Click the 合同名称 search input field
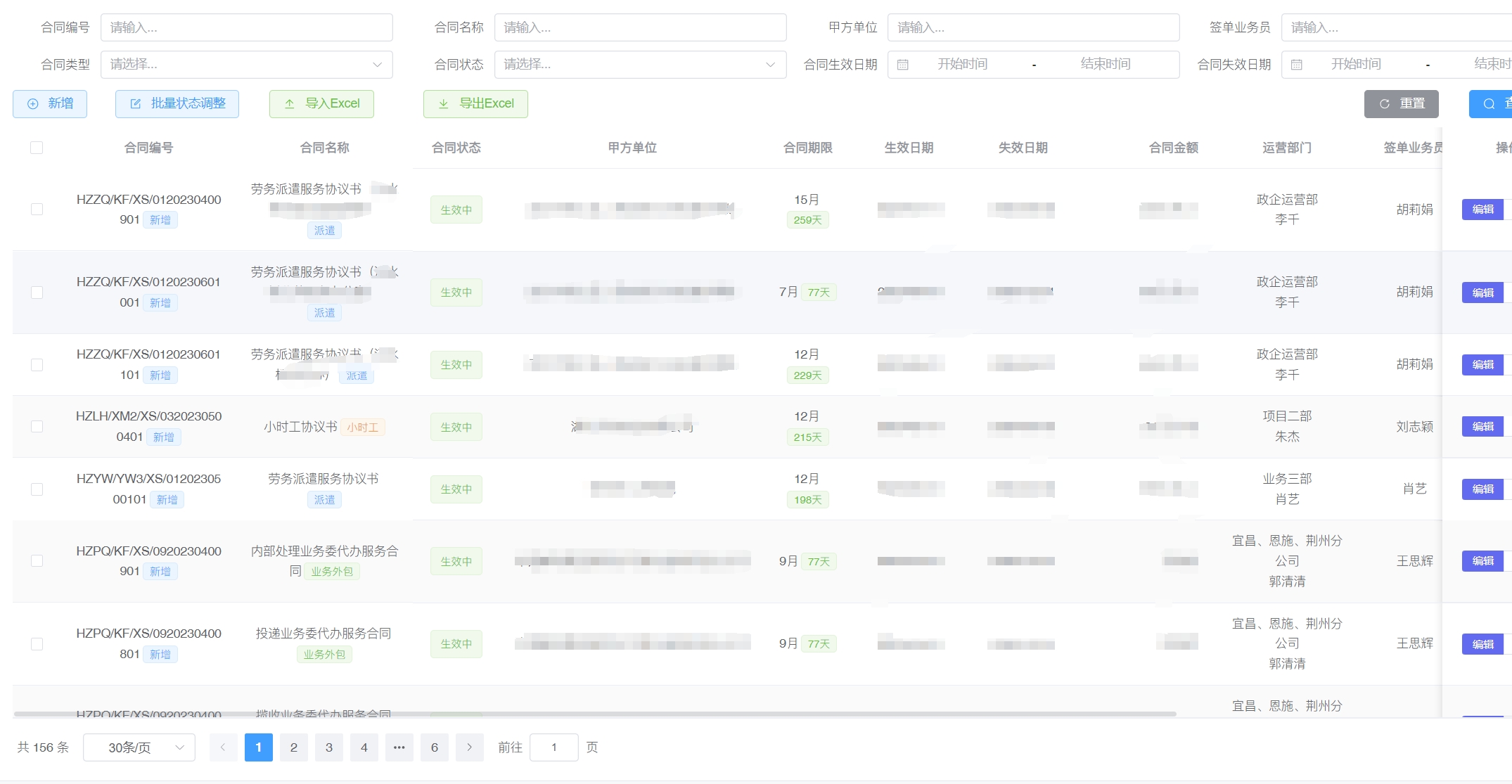1512x784 pixels. click(640, 27)
